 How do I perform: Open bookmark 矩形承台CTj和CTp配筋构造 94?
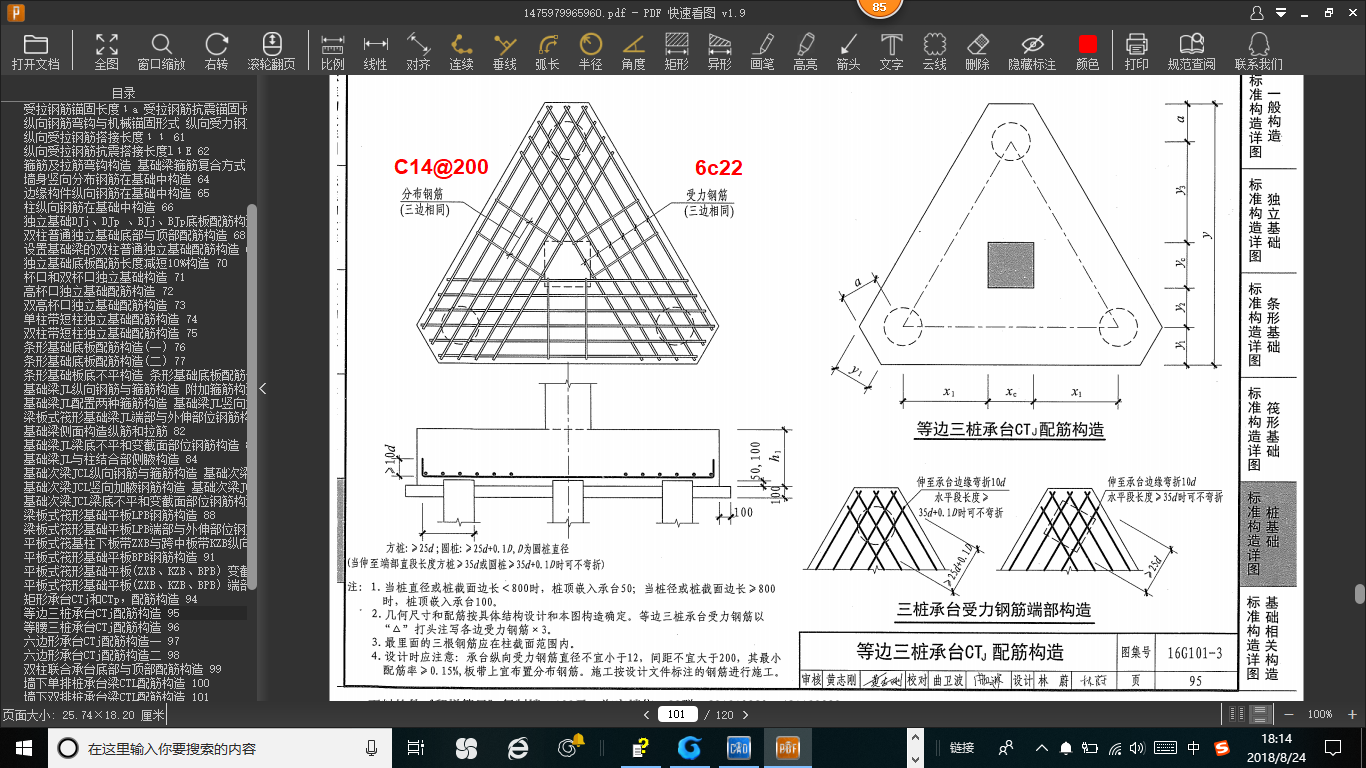pos(110,599)
